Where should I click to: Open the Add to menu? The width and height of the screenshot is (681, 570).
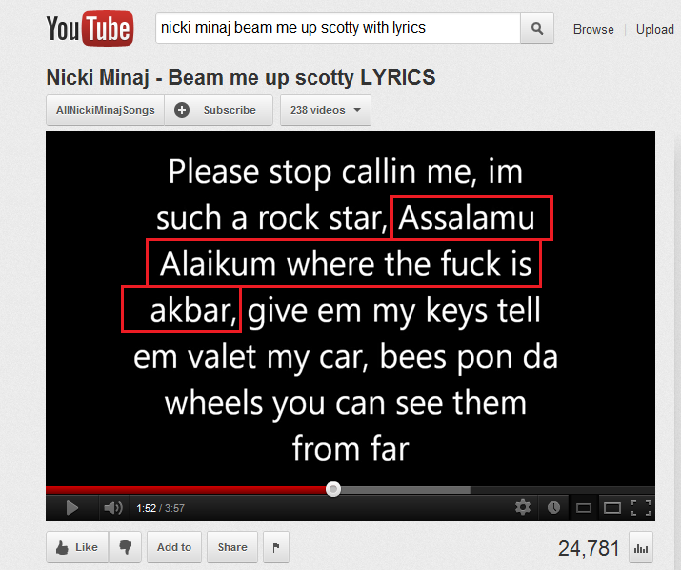(x=174, y=547)
